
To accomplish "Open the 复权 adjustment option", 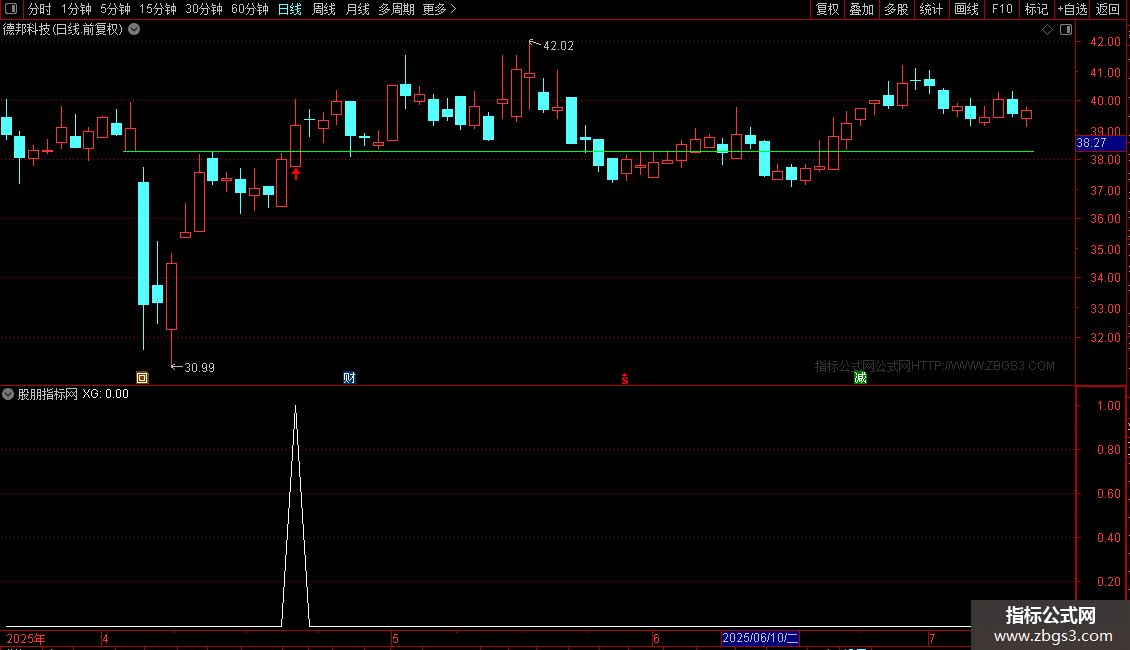I will [827, 9].
